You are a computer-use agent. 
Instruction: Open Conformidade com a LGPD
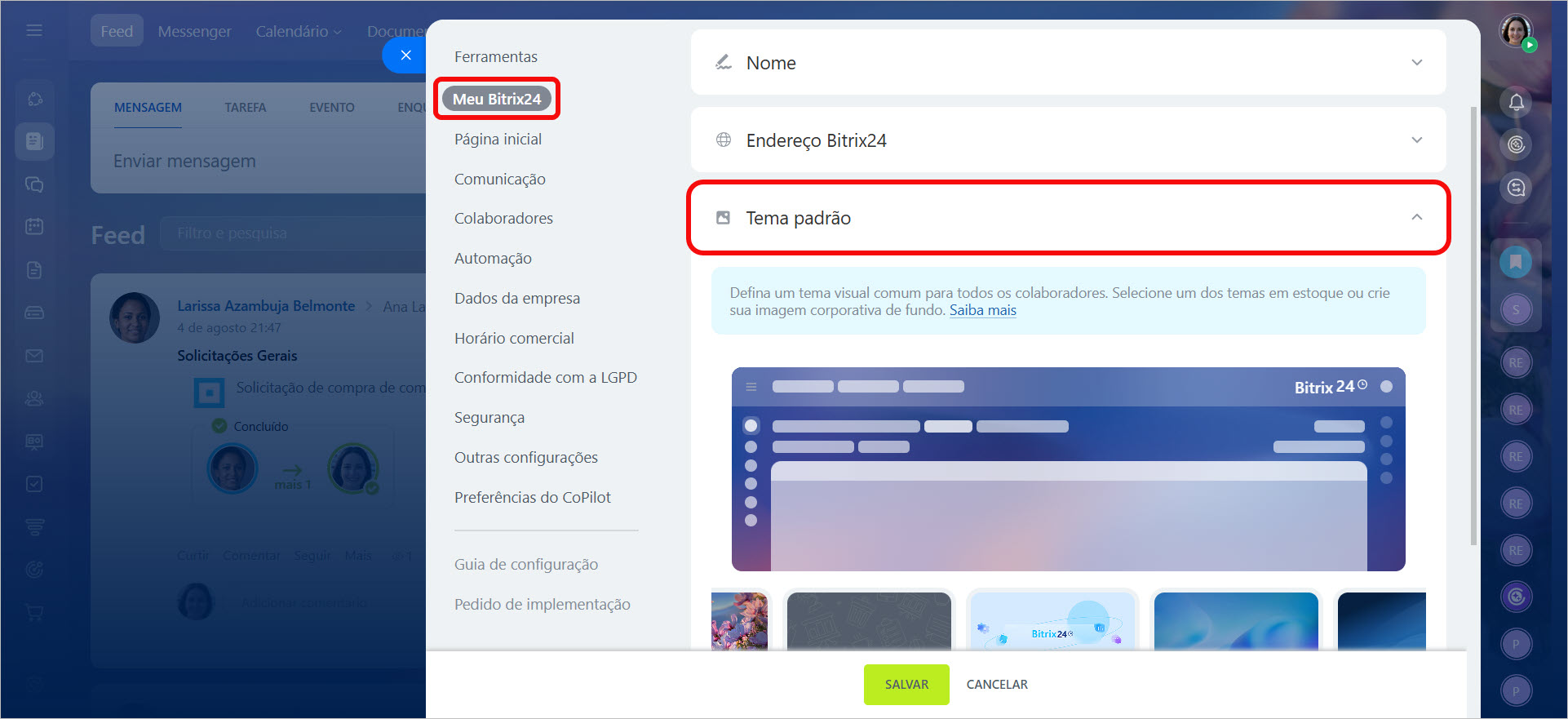546,377
